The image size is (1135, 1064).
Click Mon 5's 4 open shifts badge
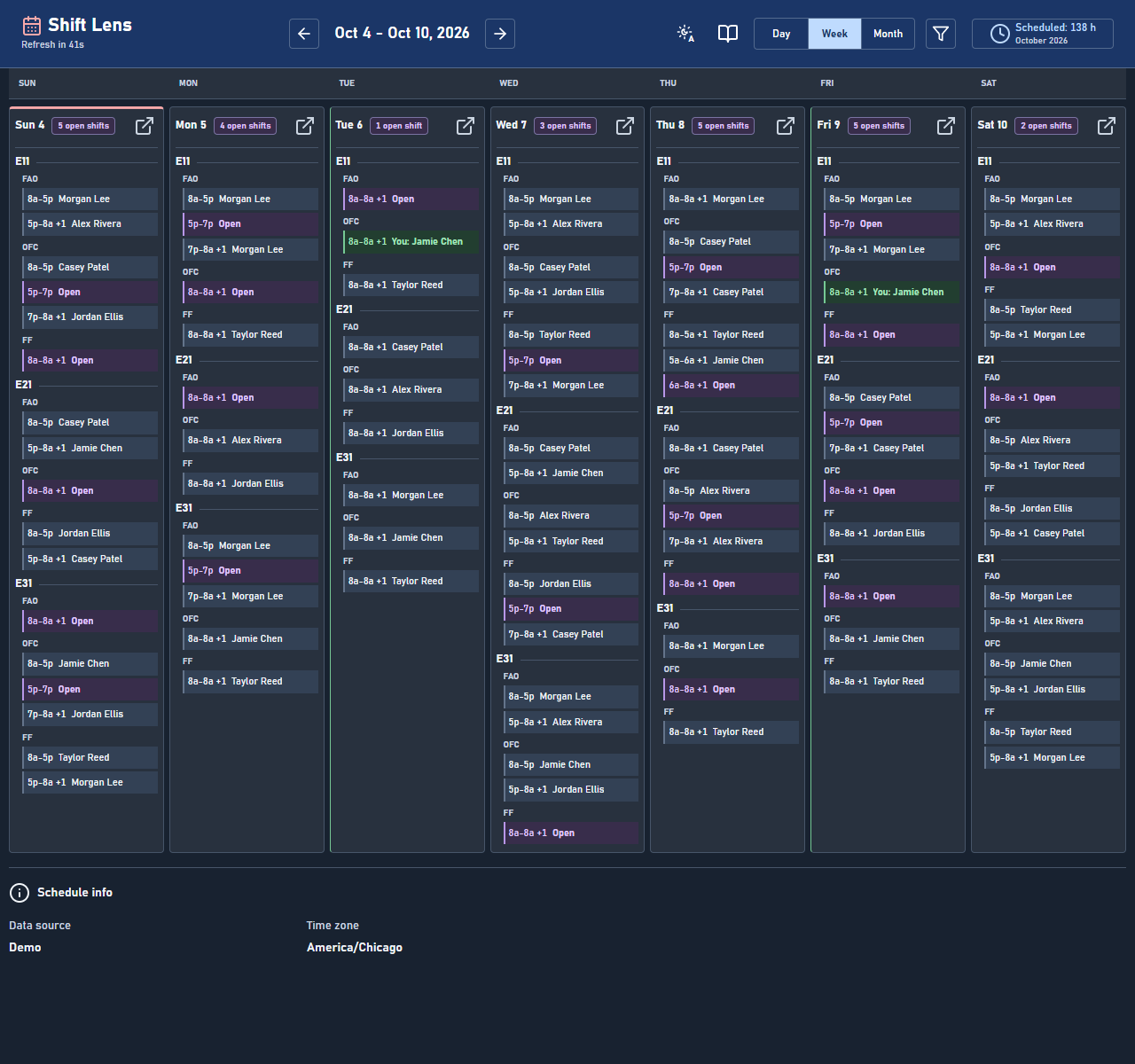[x=246, y=126]
